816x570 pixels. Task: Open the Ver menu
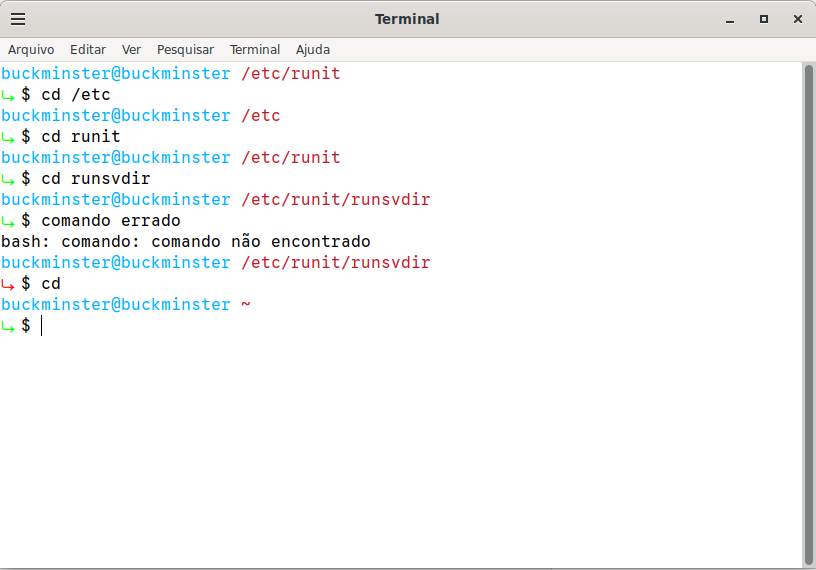[x=131, y=49]
